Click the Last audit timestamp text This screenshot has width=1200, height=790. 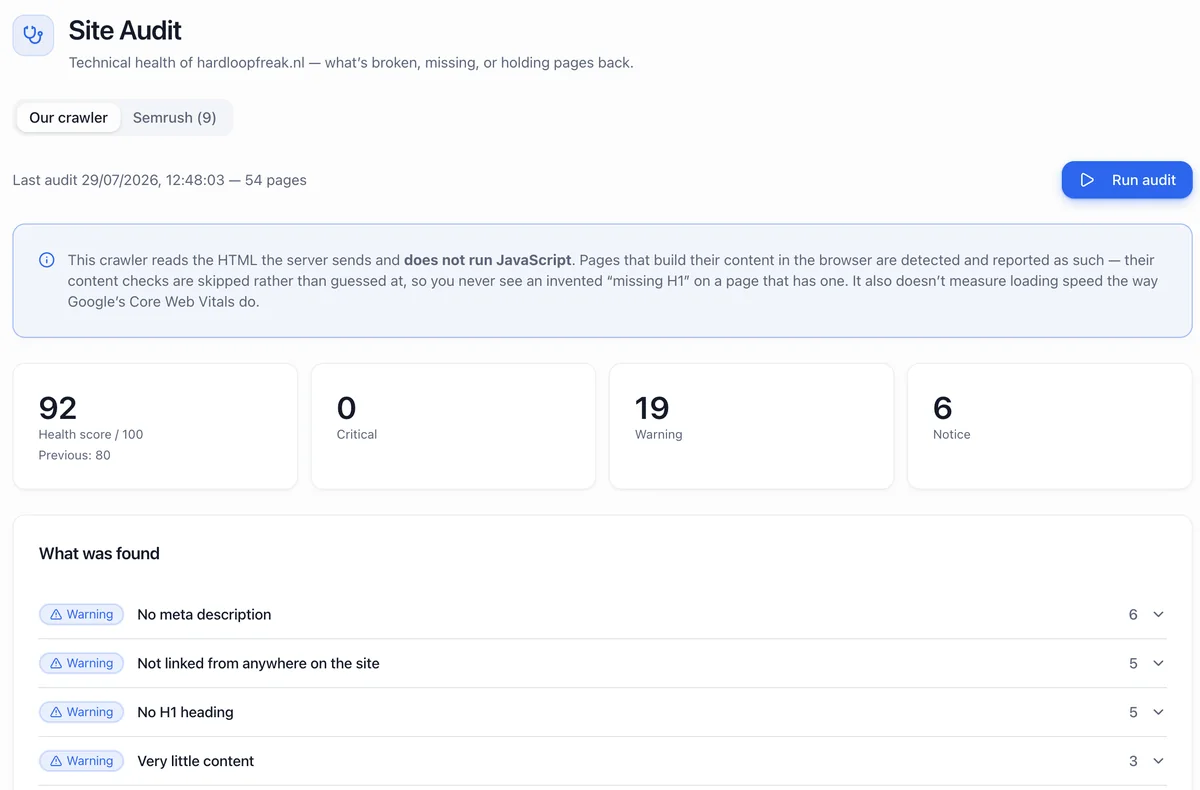click(x=160, y=181)
